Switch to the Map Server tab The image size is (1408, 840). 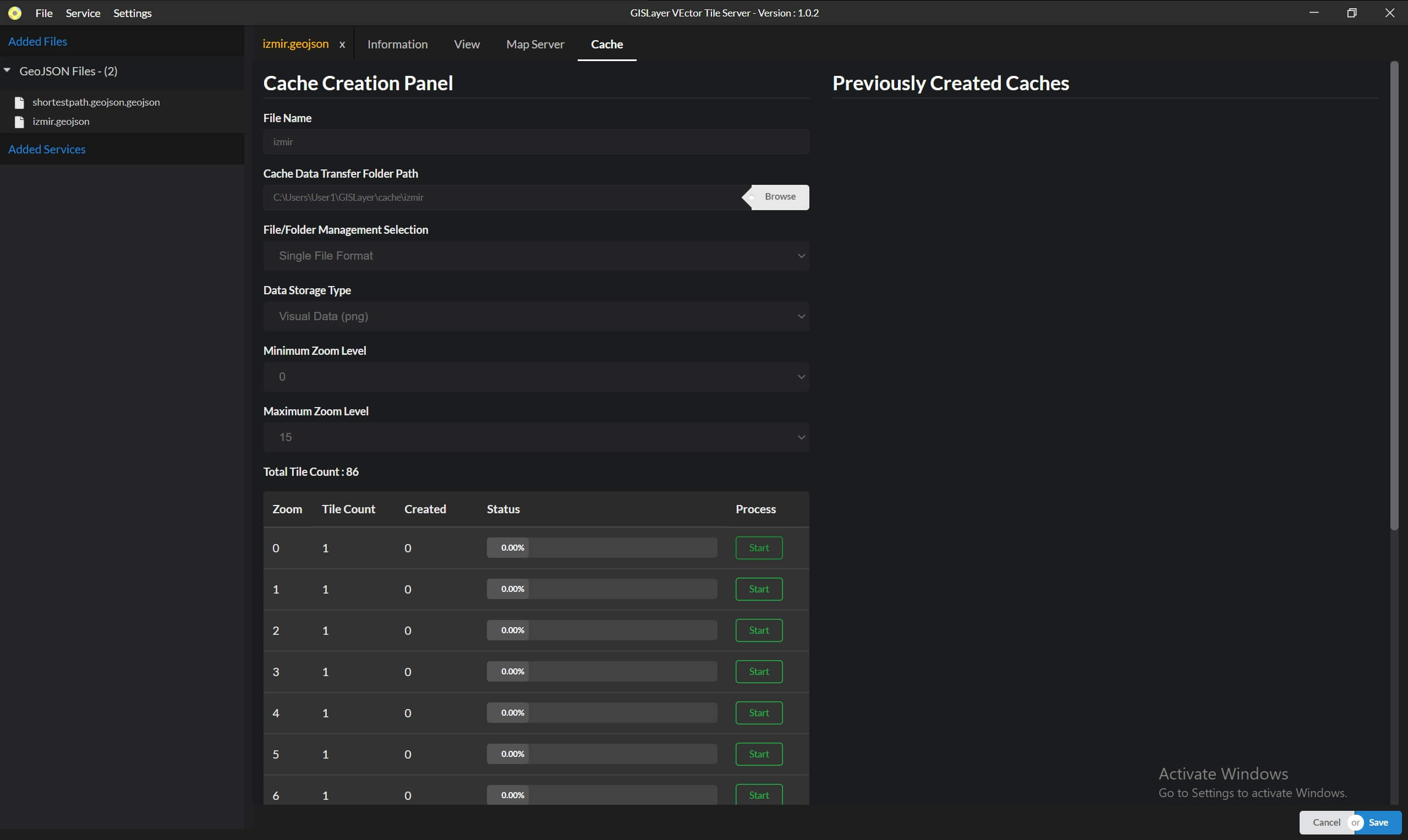pyautogui.click(x=535, y=44)
